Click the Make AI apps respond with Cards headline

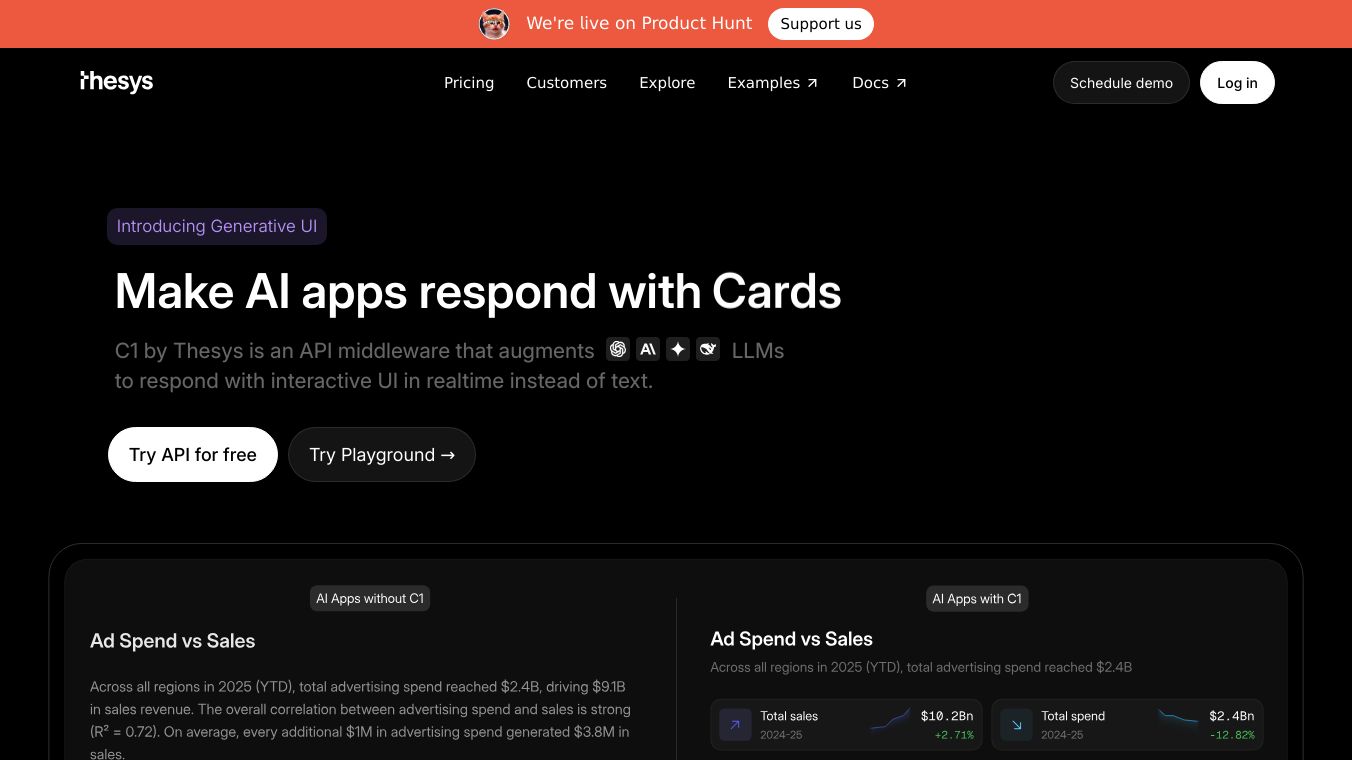pos(478,292)
